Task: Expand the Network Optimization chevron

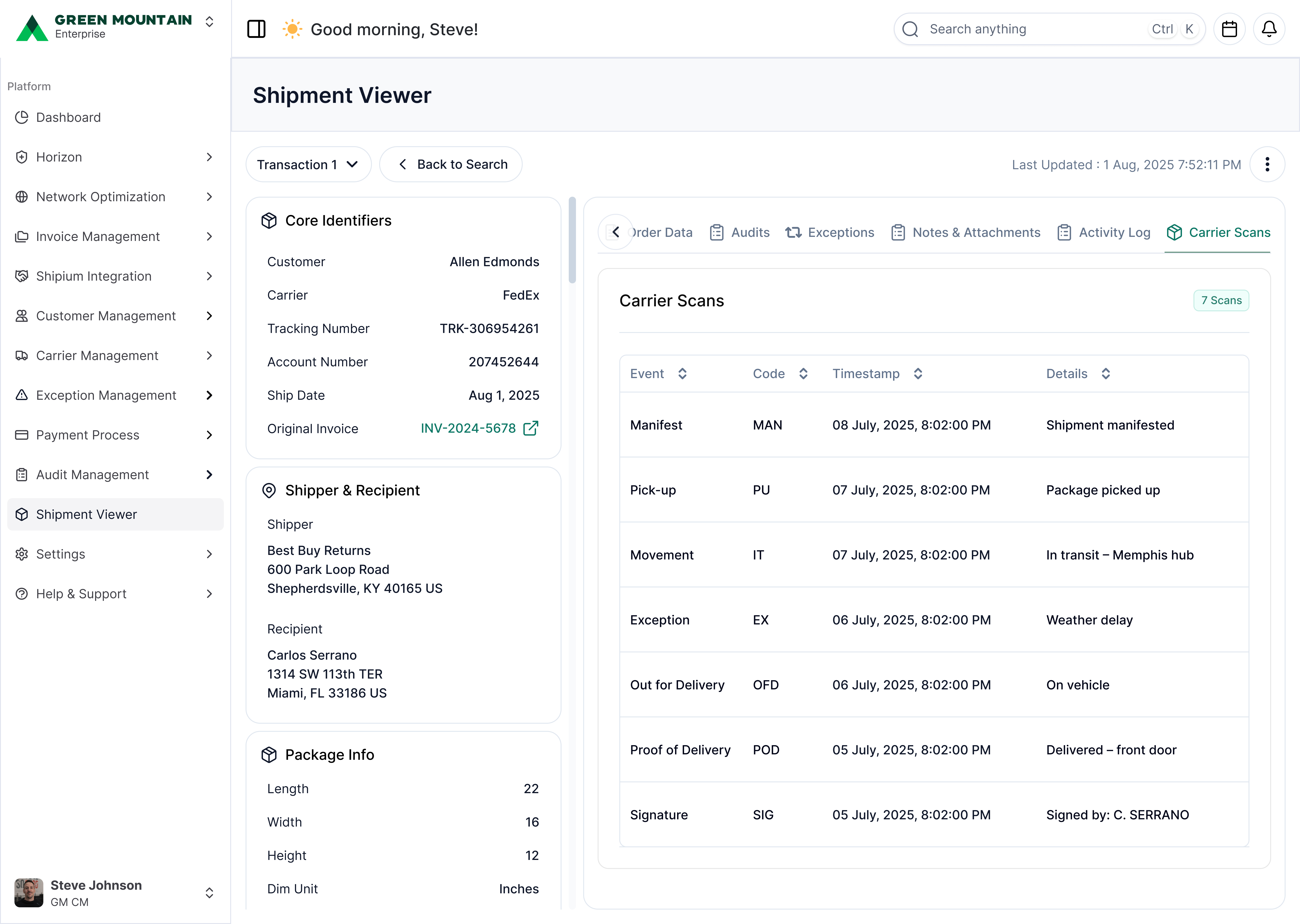Action: (209, 197)
